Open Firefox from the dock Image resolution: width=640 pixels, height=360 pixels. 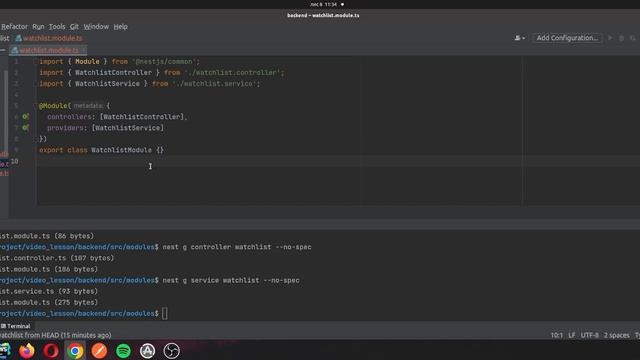click(27, 351)
